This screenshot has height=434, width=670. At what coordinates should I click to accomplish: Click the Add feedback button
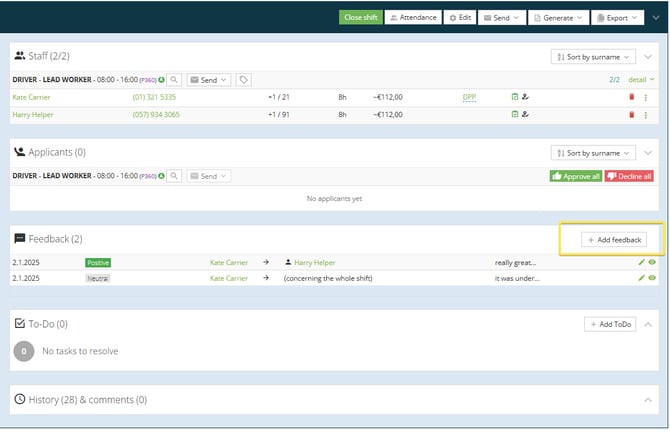pyautogui.click(x=614, y=240)
